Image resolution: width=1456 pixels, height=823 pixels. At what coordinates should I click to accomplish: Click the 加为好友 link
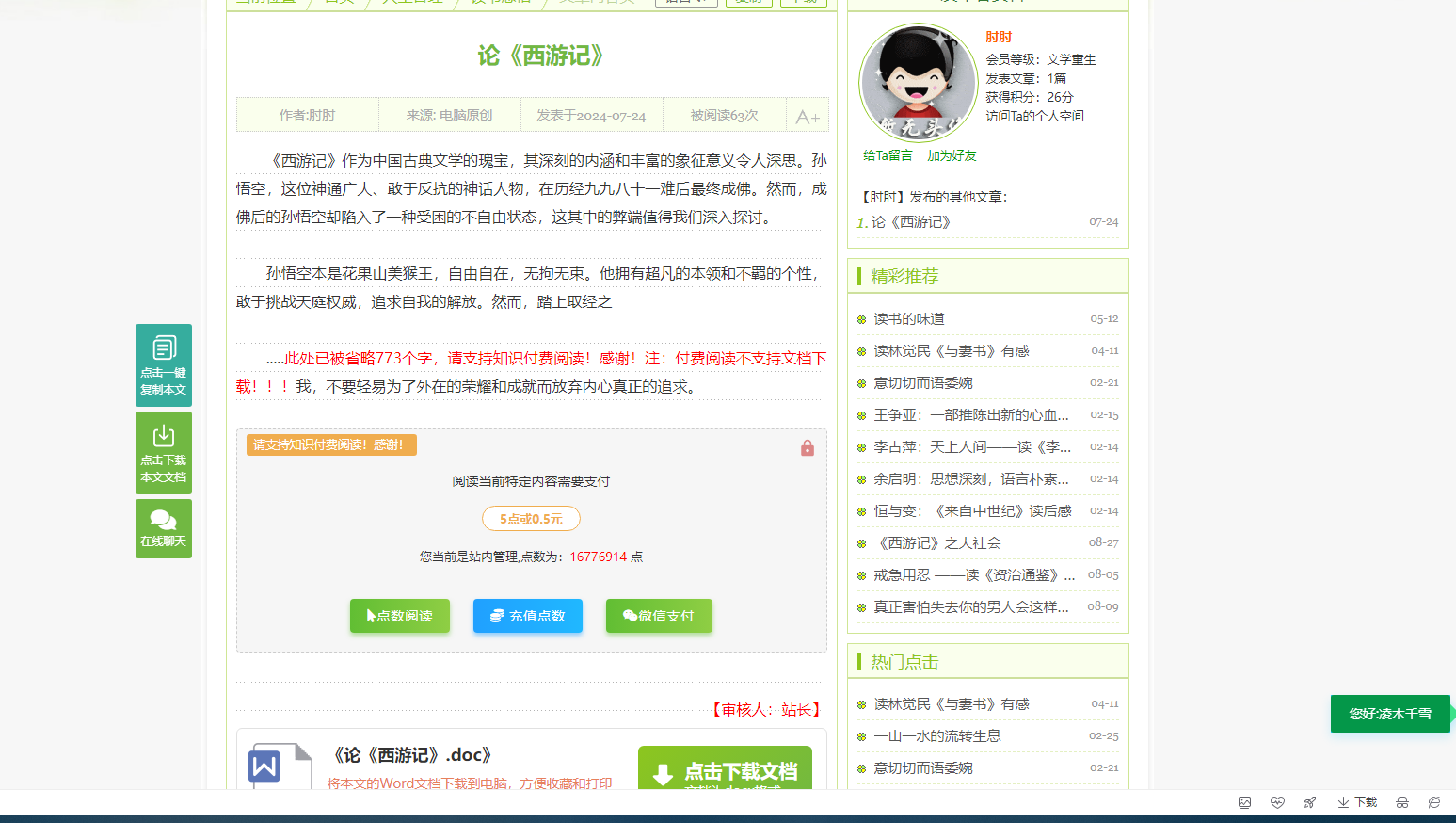point(952,155)
